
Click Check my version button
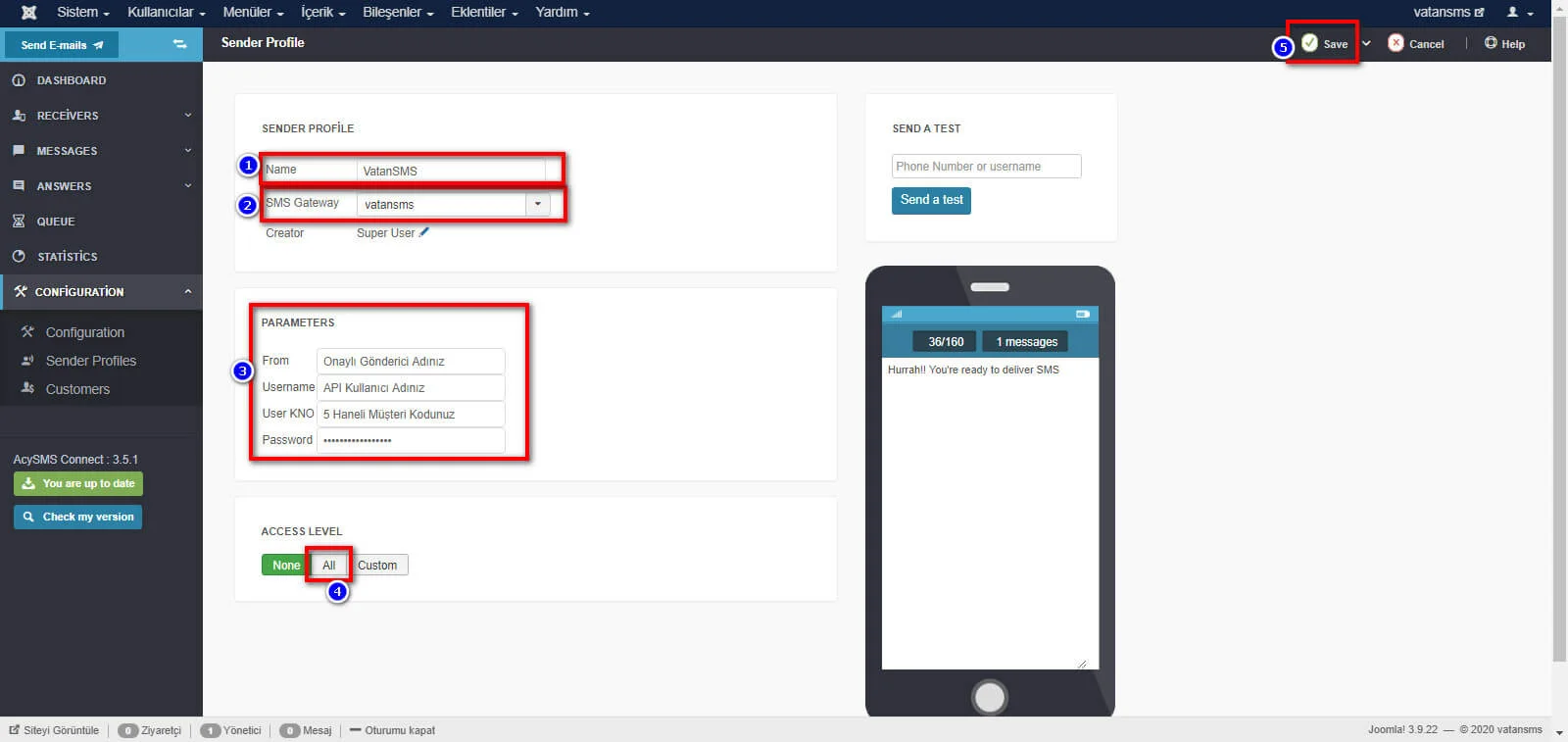click(x=78, y=517)
